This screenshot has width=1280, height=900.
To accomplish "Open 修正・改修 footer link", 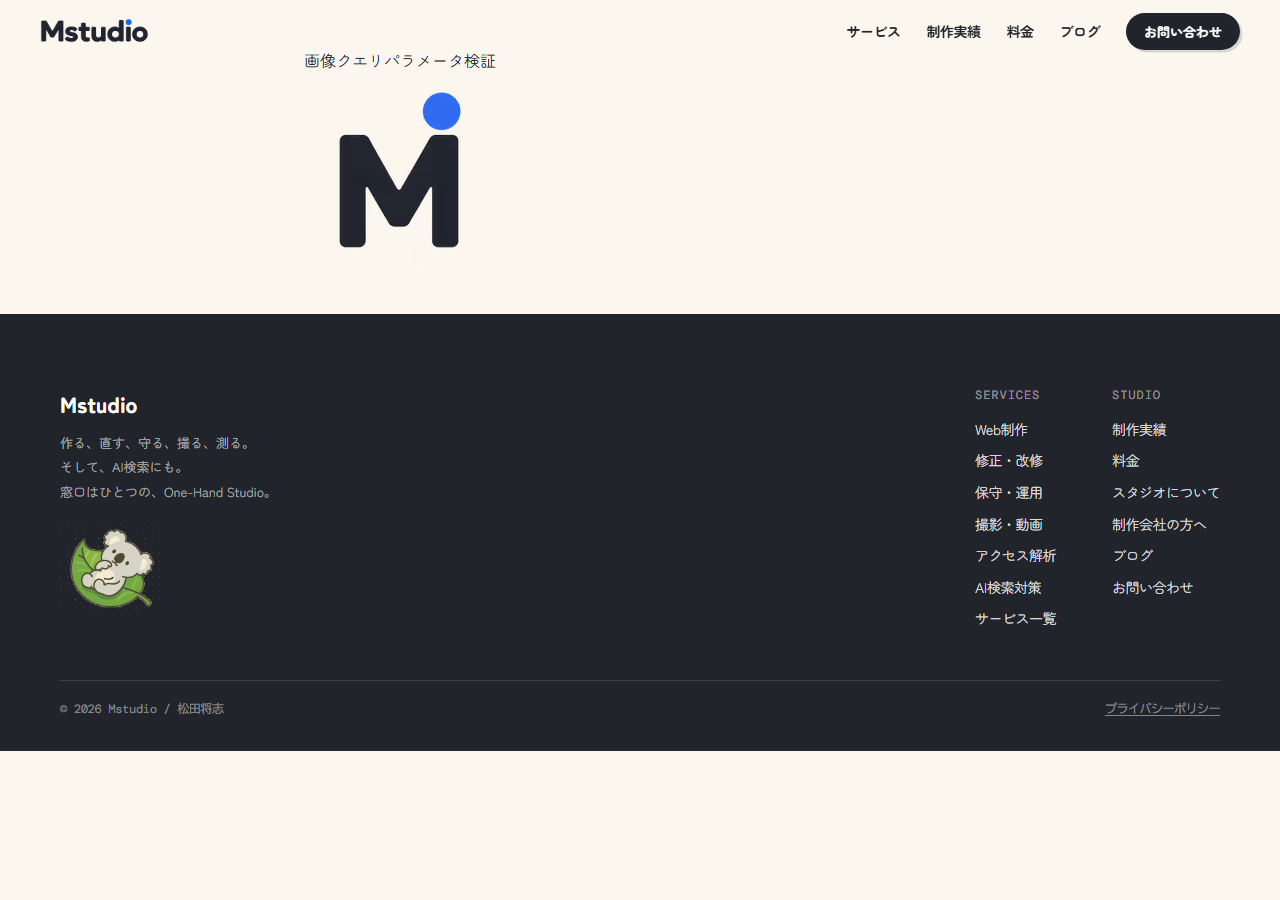I will click(x=1009, y=461).
